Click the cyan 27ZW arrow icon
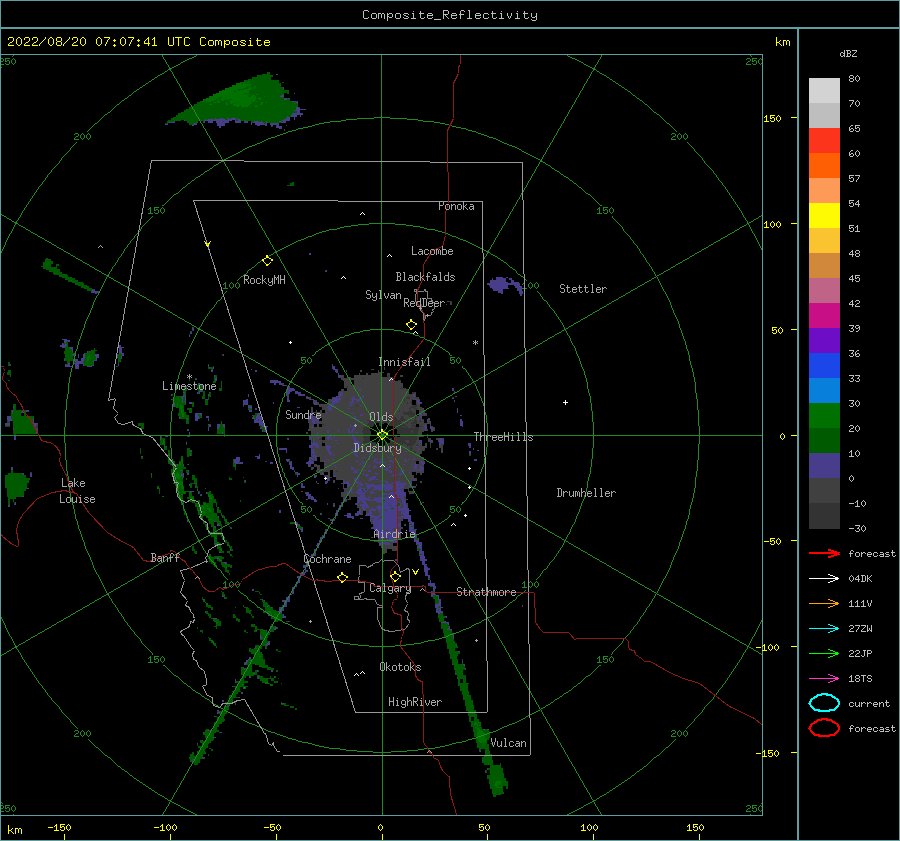 pyautogui.click(x=824, y=629)
